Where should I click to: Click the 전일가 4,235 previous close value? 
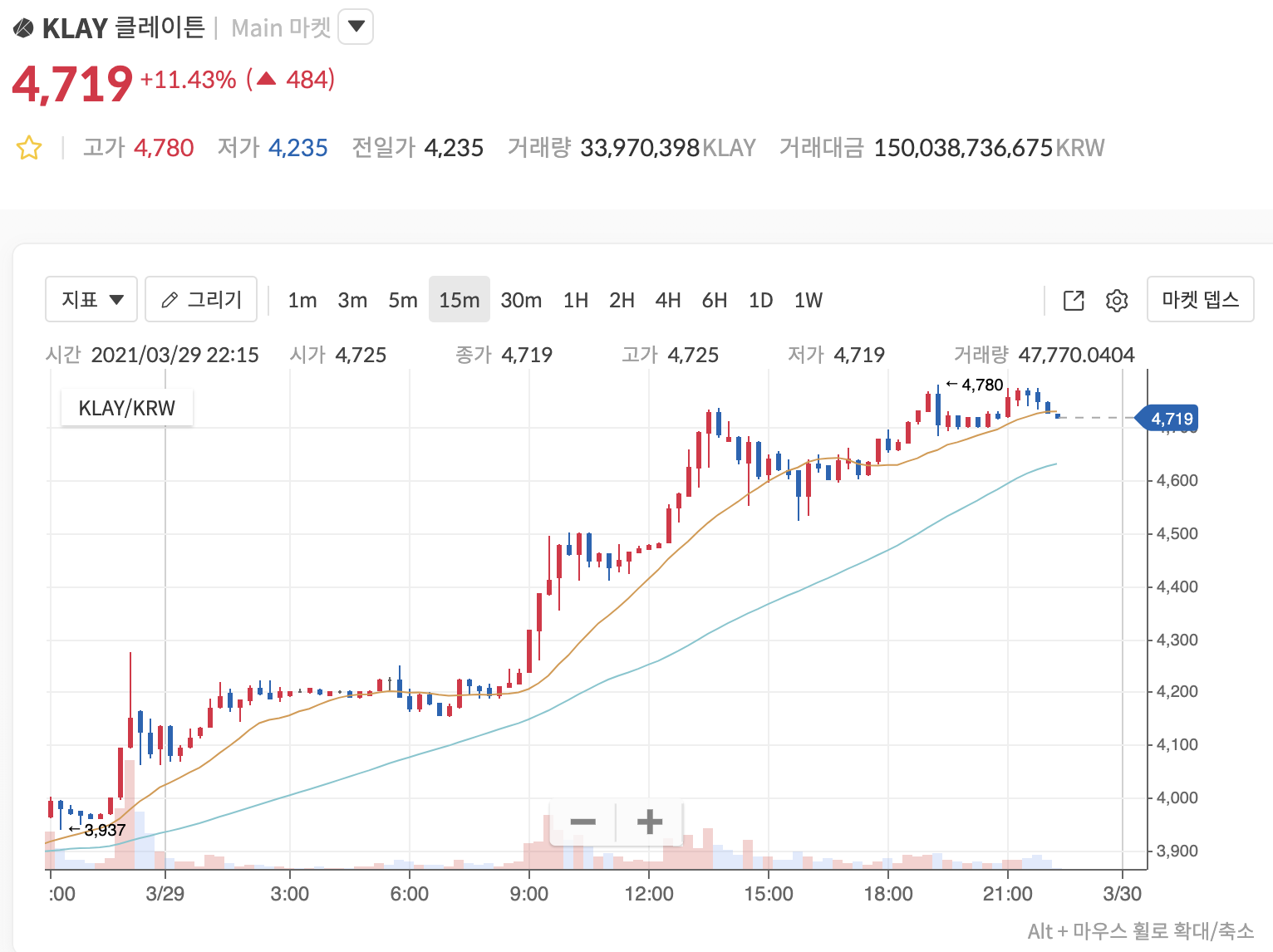(417, 148)
